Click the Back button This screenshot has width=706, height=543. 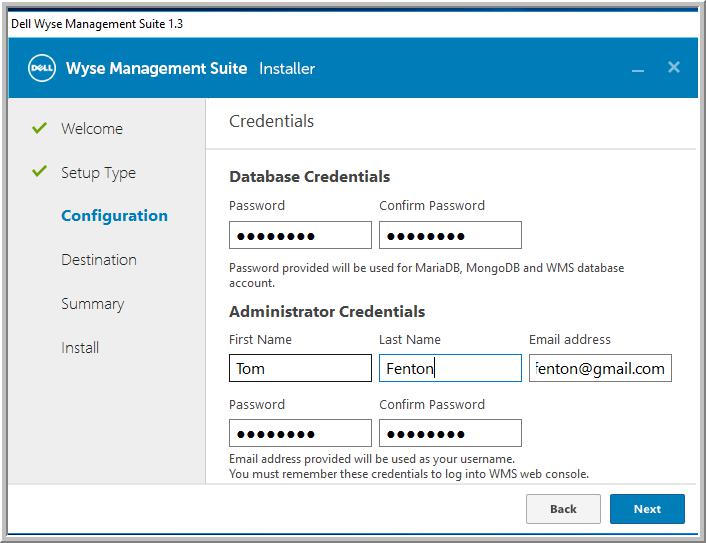click(563, 509)
